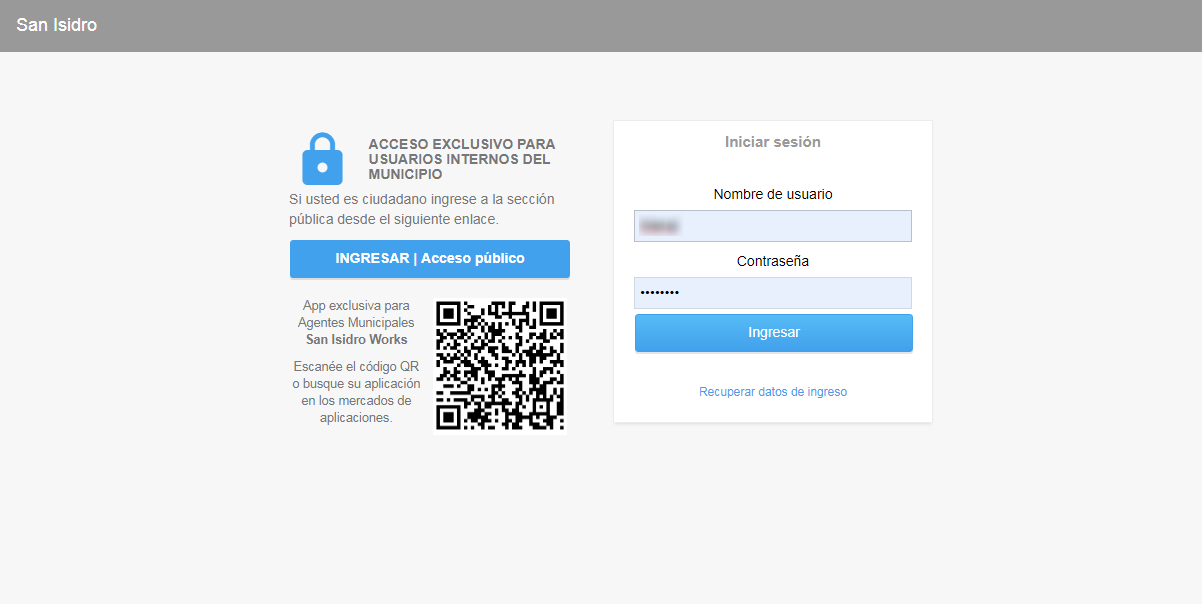The image size is (1202, 604).
Task: Click San Isidro title in header
Action: pyautogui.click(x=57, y=25)
